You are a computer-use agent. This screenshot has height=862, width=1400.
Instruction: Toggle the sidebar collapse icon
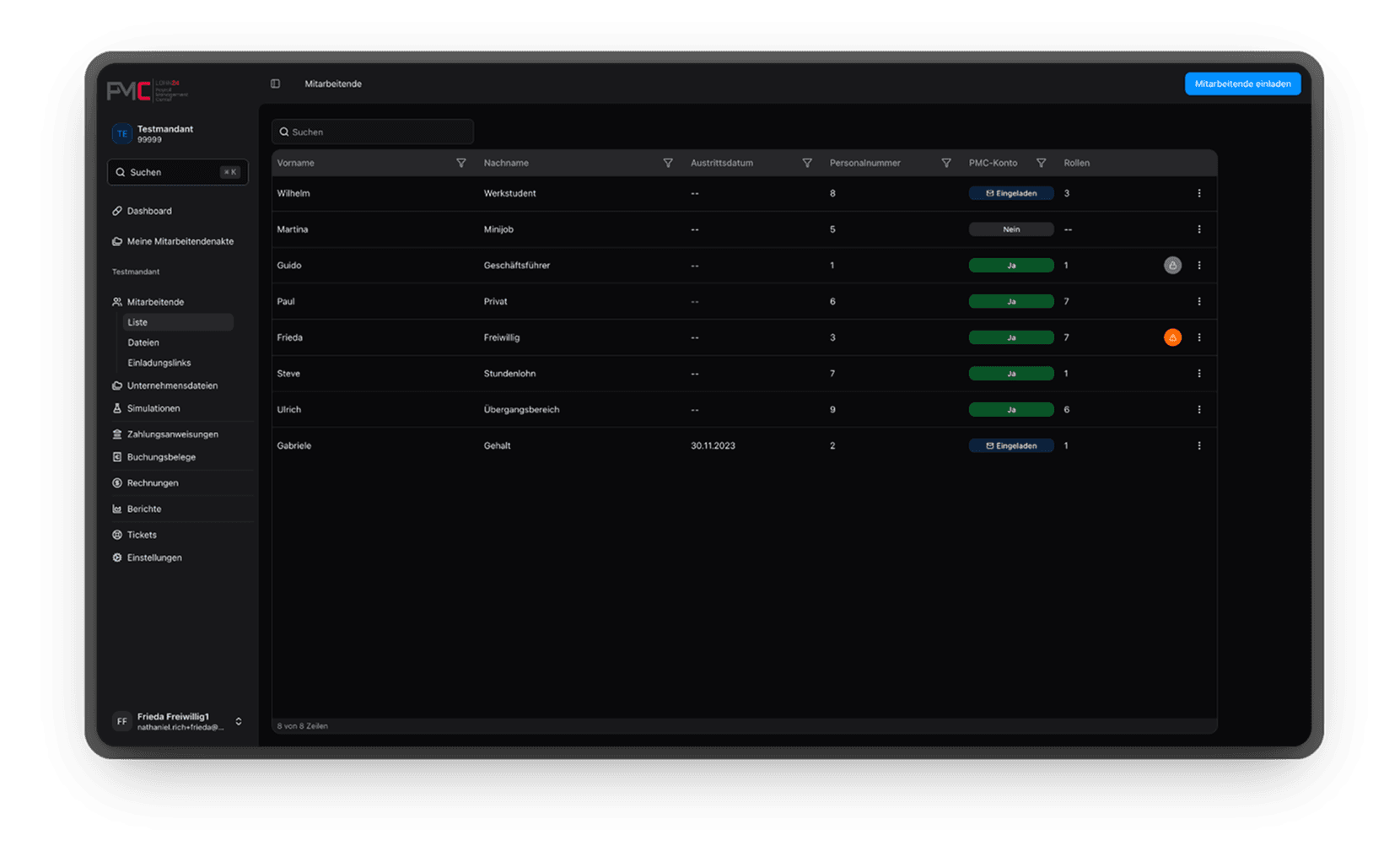275,84
